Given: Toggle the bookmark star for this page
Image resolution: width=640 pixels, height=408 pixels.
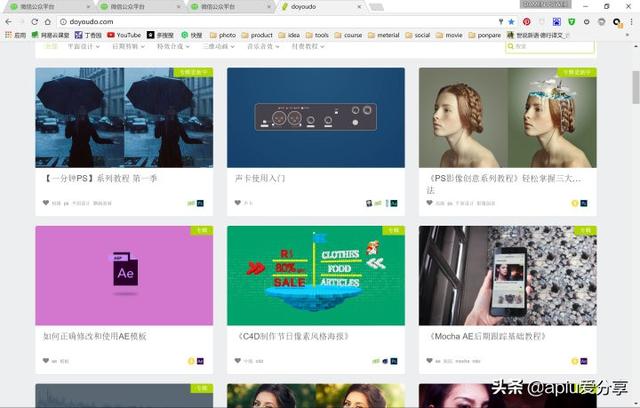Looking at the screenshot, I should tap(511, 22).
